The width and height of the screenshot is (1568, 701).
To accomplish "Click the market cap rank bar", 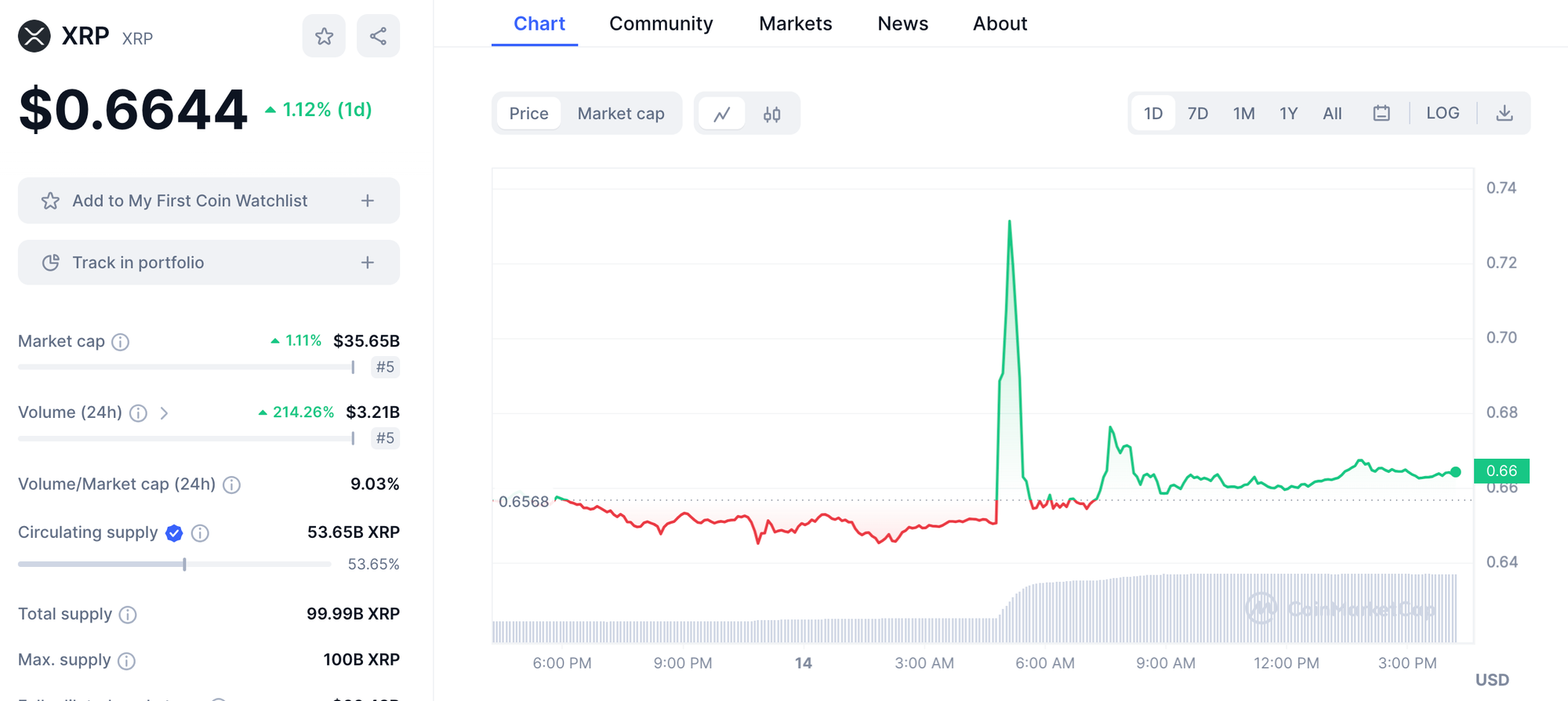I will coord(187,367).
